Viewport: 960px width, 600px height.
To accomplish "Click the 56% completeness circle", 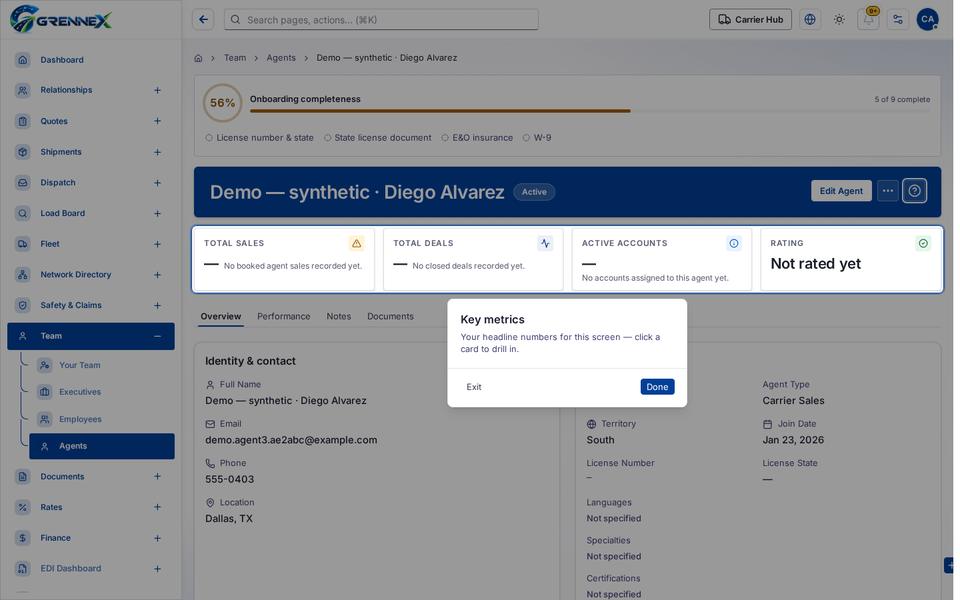I will [222, 103].
